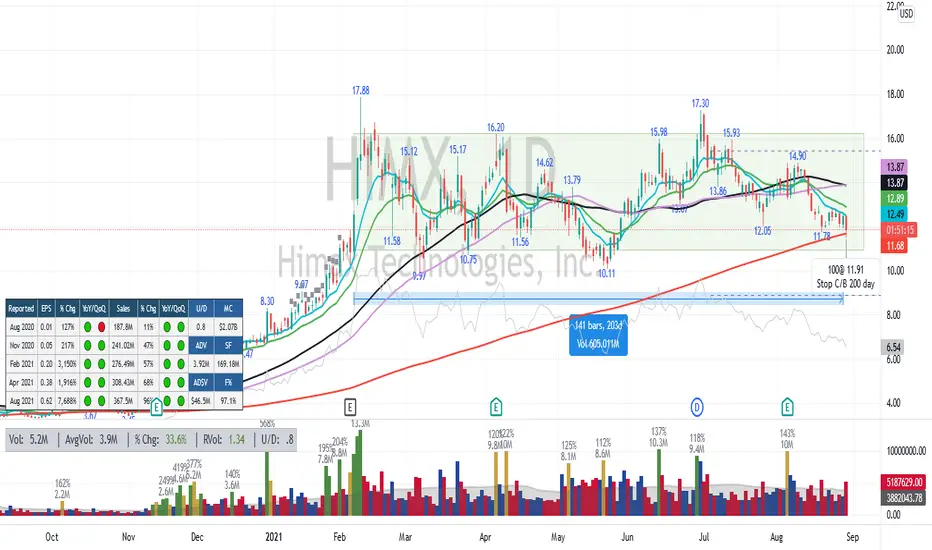Click the 'Sales' table header
The width and height of the screenshot is (932, 550).
click(123, 309)
